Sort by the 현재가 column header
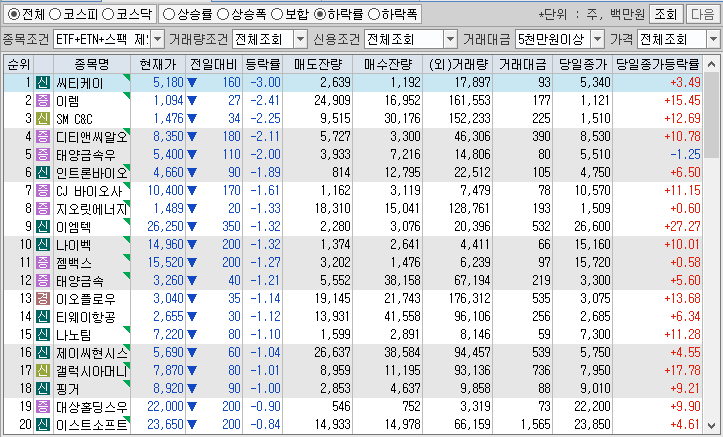Viewport: 723px width, 437px height. (158, 65)
